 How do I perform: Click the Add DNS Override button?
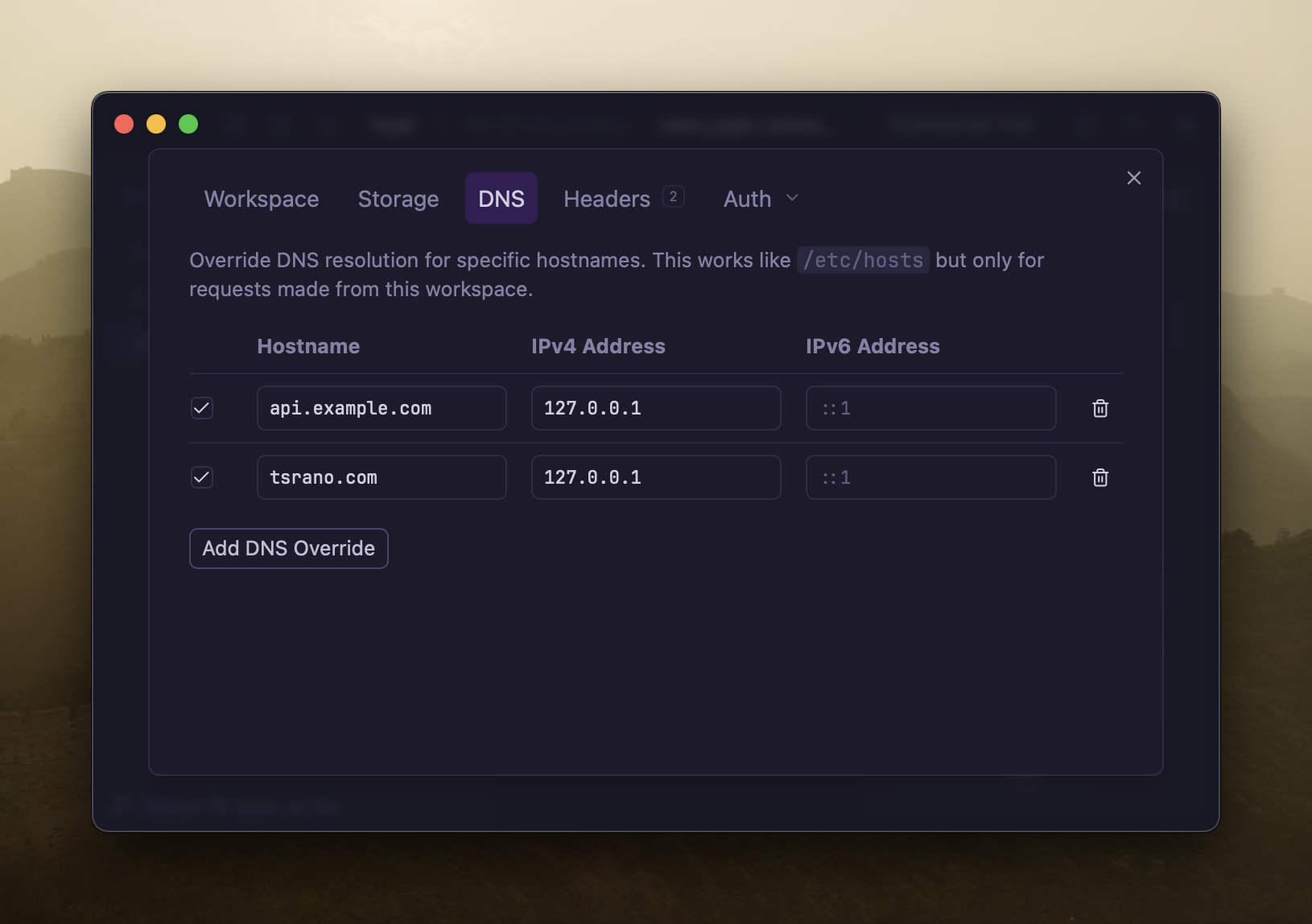288,548
